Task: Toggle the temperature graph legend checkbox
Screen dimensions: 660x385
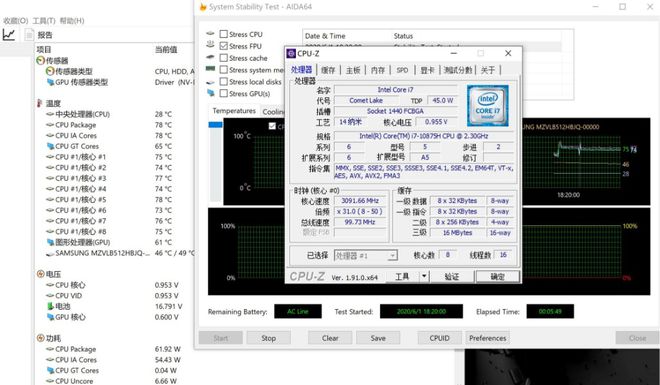Action: [x=272, y=126]
